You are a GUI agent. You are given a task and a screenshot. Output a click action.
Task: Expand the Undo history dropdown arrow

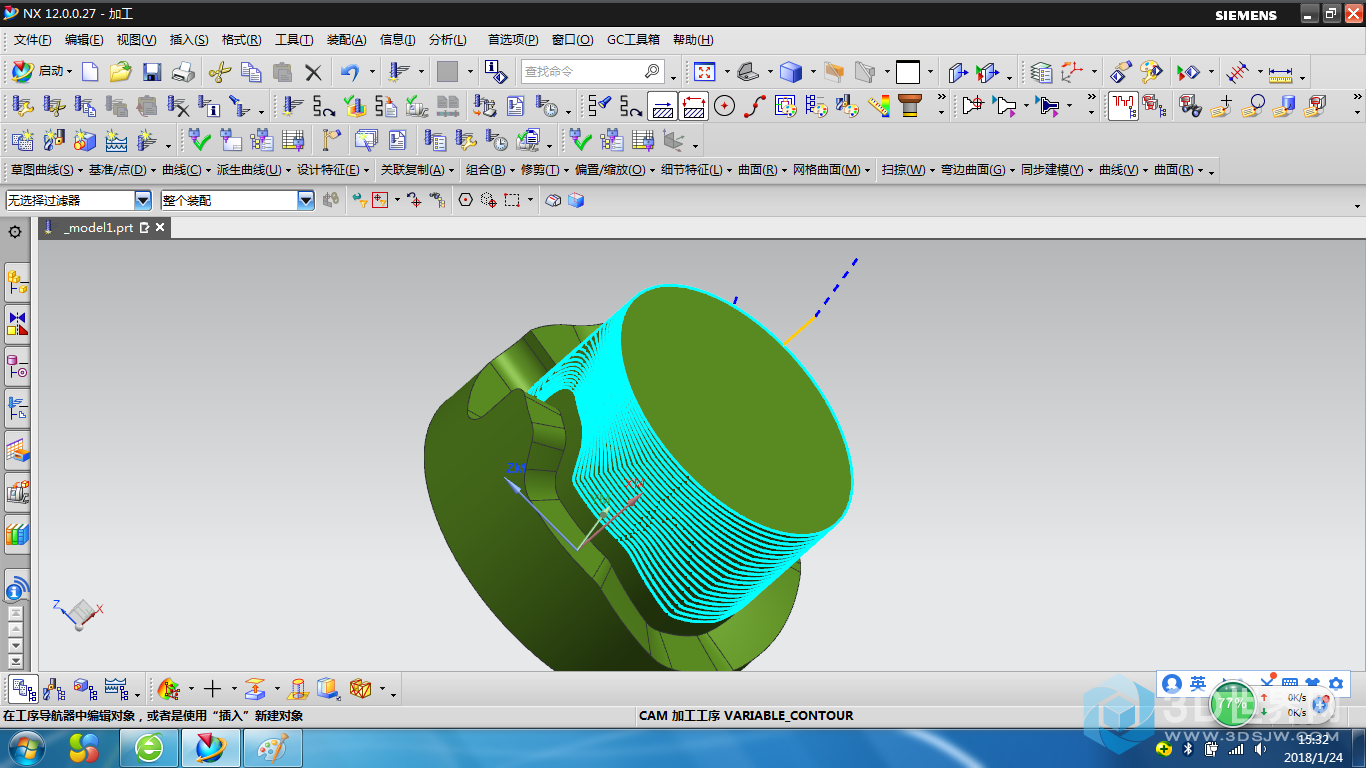(372, 72)
